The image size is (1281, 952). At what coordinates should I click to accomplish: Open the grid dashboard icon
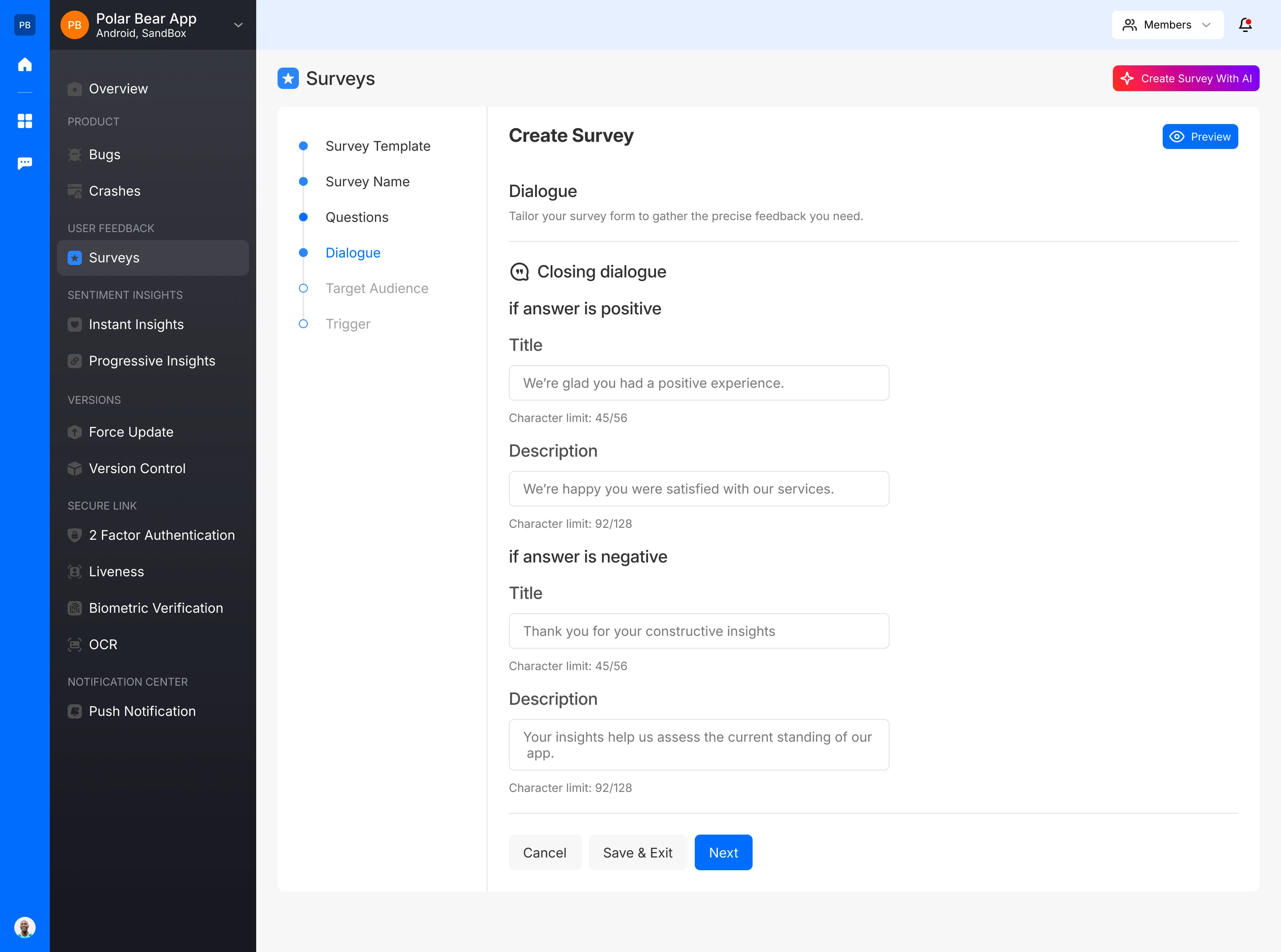click(25, 121)
